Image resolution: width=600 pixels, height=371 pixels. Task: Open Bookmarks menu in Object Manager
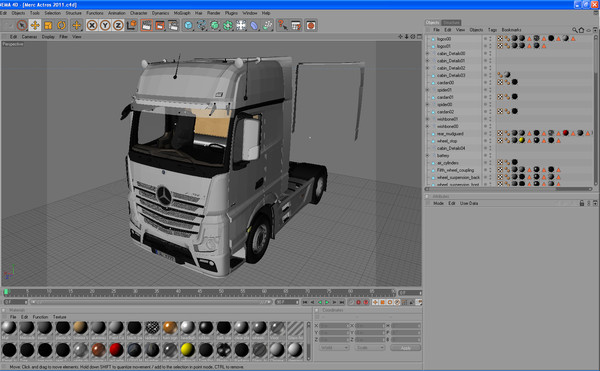(512, 30)
